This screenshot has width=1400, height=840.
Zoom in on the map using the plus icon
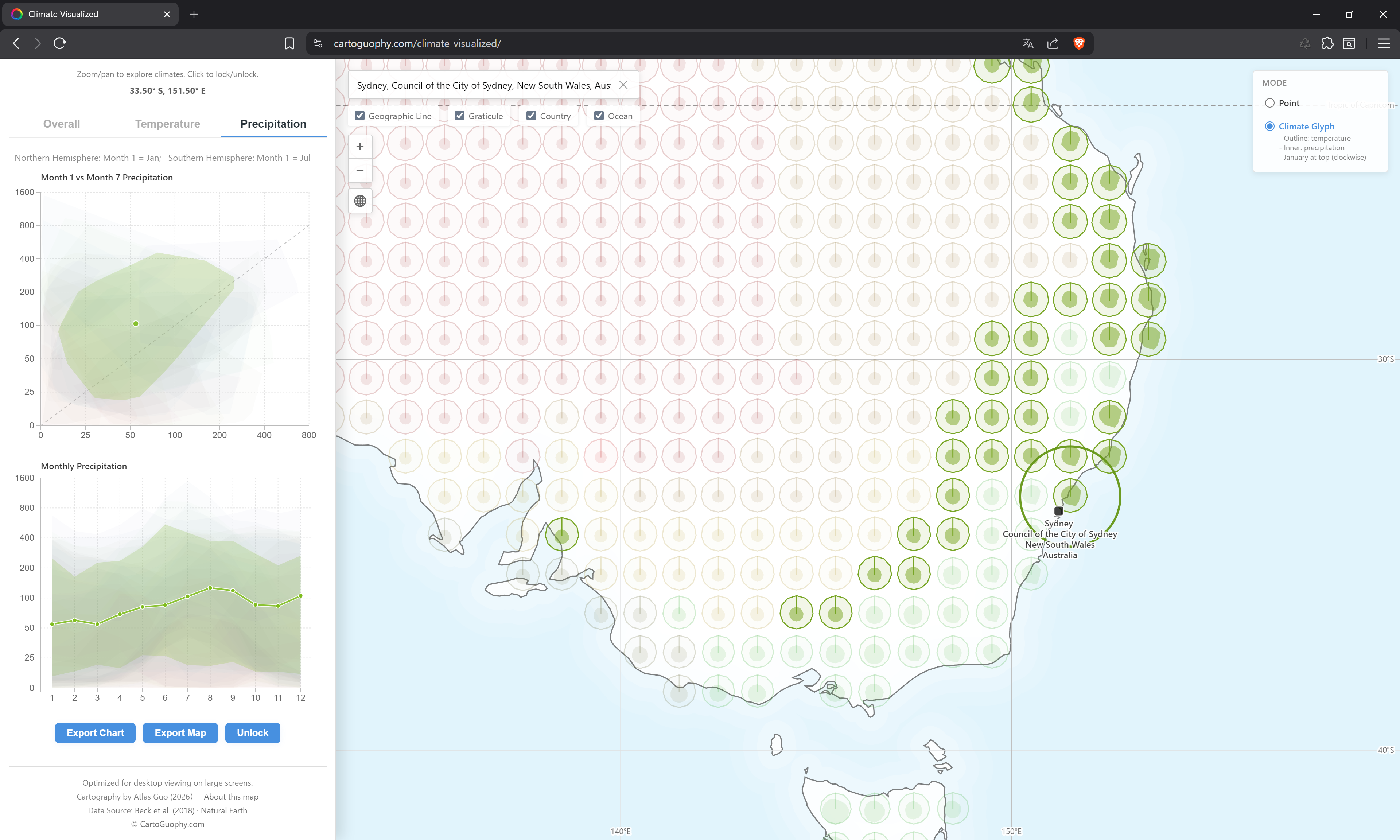(360, 146)
